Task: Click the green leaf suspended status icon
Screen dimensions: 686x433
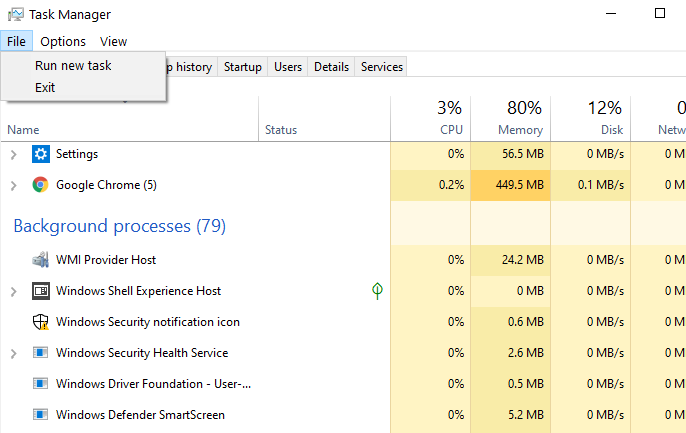Action: (377, 291)
